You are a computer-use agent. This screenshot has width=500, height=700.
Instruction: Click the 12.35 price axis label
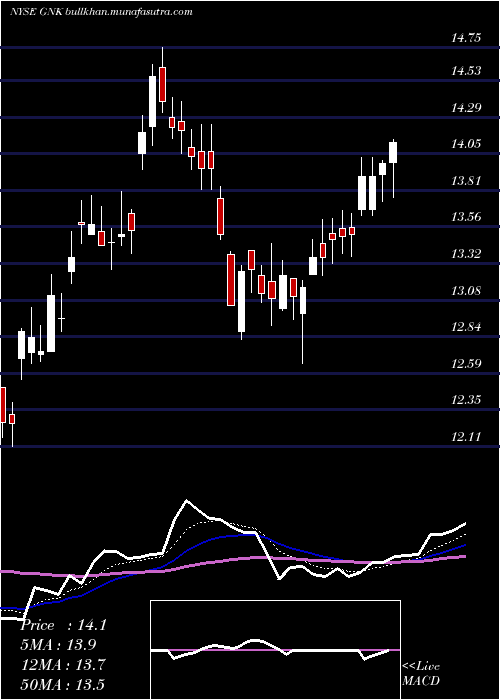(466, 400)
